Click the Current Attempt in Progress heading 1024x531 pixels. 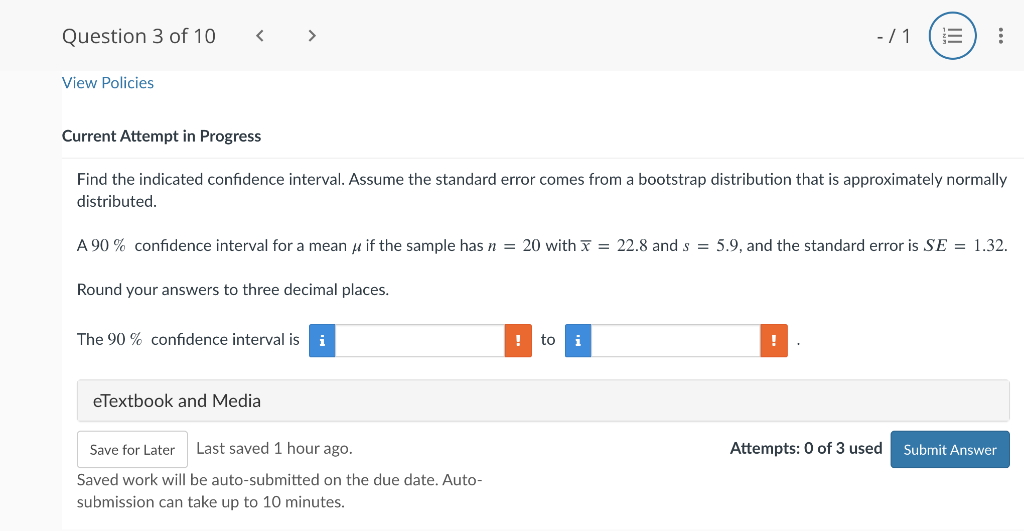click(161, 136)
